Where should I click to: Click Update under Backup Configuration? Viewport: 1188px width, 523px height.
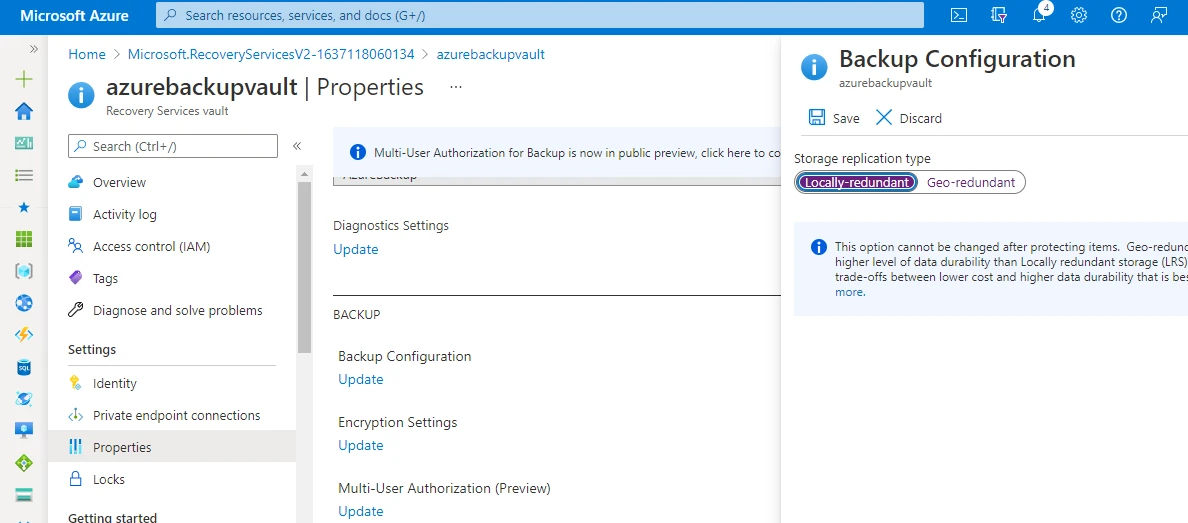(x=361, y=379)
